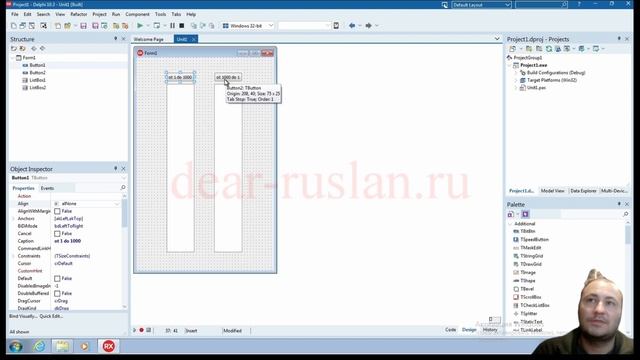Save the current file with the floppy icon
Screen dimensions: 640x360
point(83,26)
